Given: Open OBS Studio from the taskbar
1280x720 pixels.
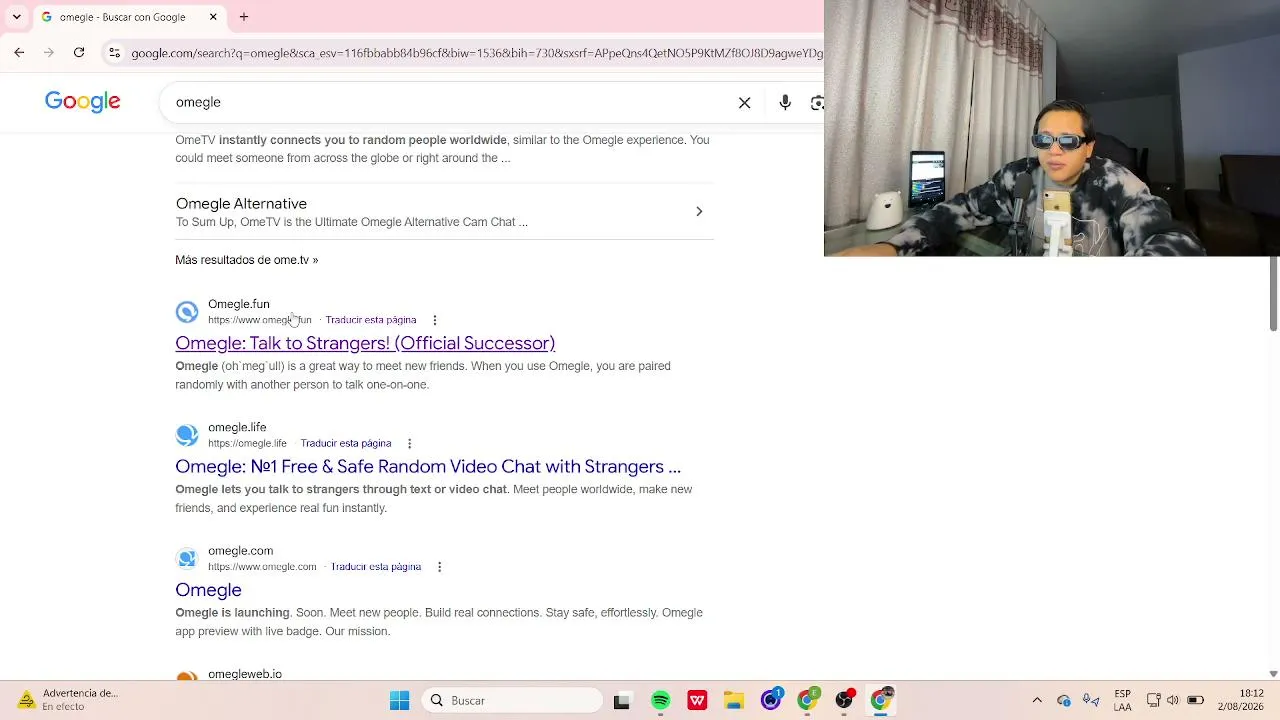Looking at the screenshot, I should (x=844, y=700).
